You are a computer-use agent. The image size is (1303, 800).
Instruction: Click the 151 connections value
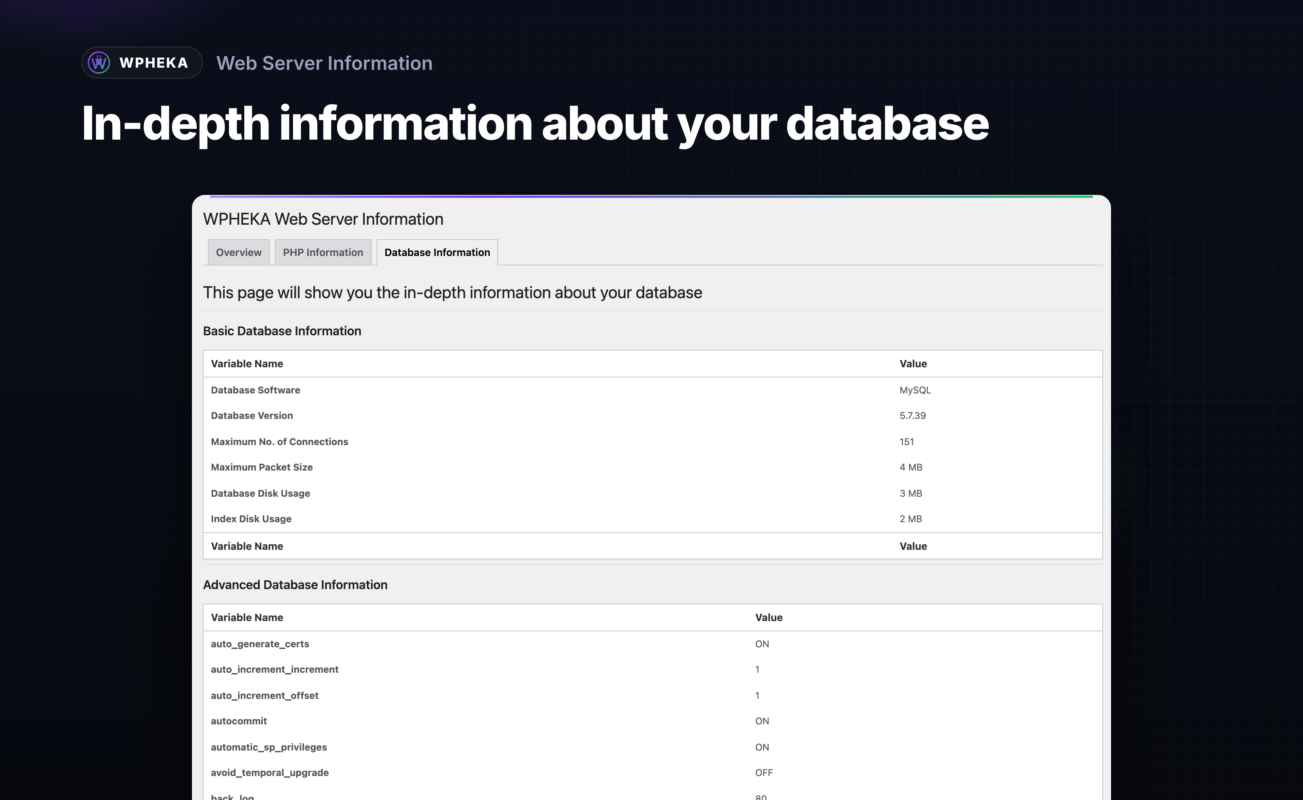[907, 442]
